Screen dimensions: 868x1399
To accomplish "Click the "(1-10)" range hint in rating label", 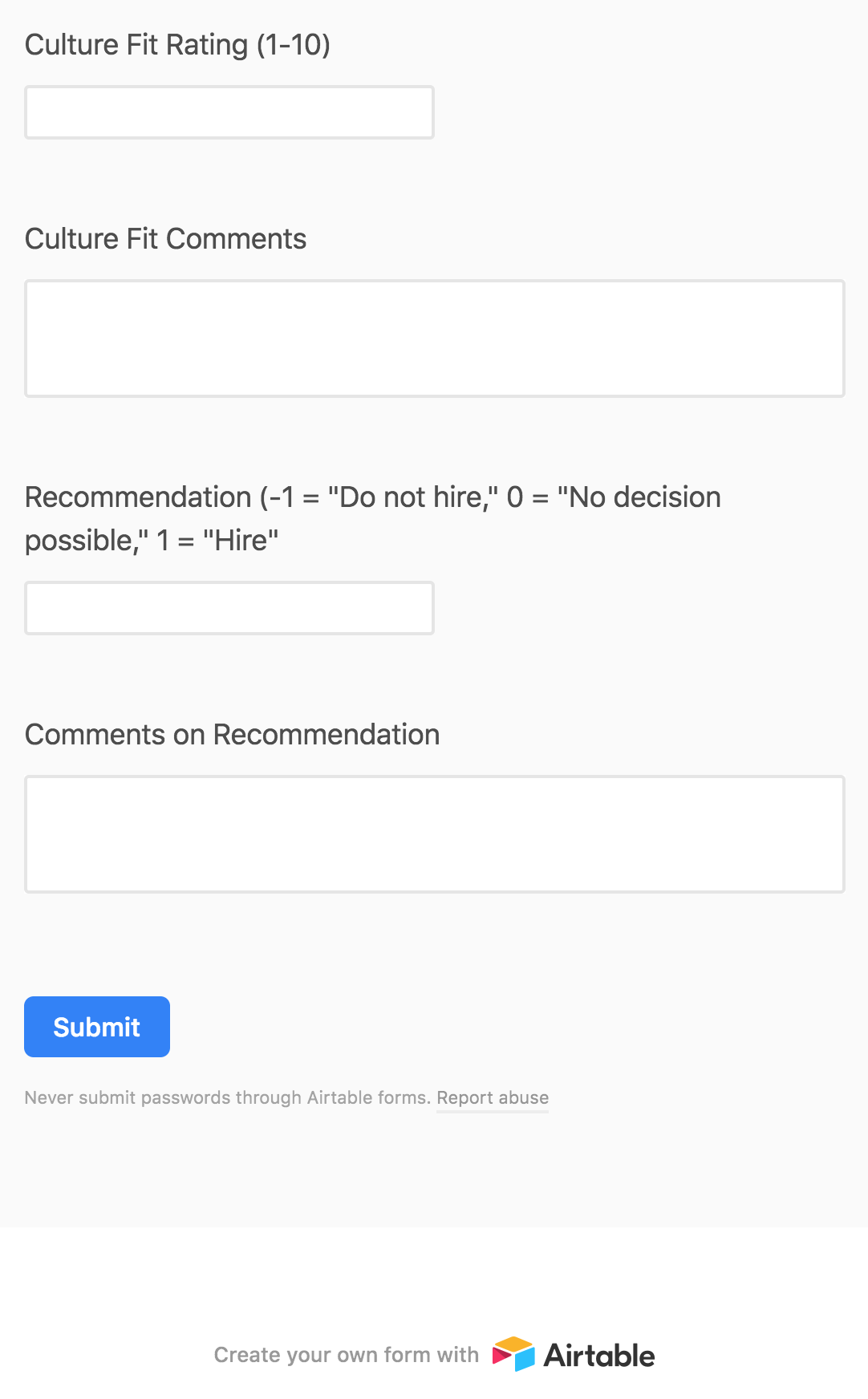I will click(294, 45).
